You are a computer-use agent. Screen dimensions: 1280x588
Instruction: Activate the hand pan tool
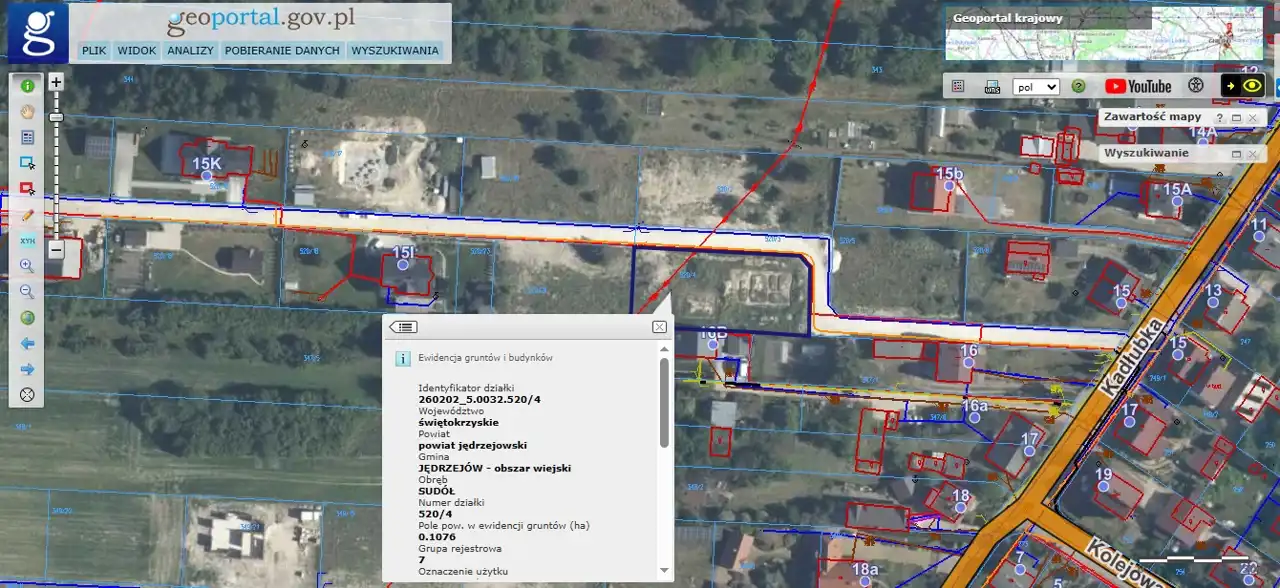pyautogui.click(x=27, y=111)
